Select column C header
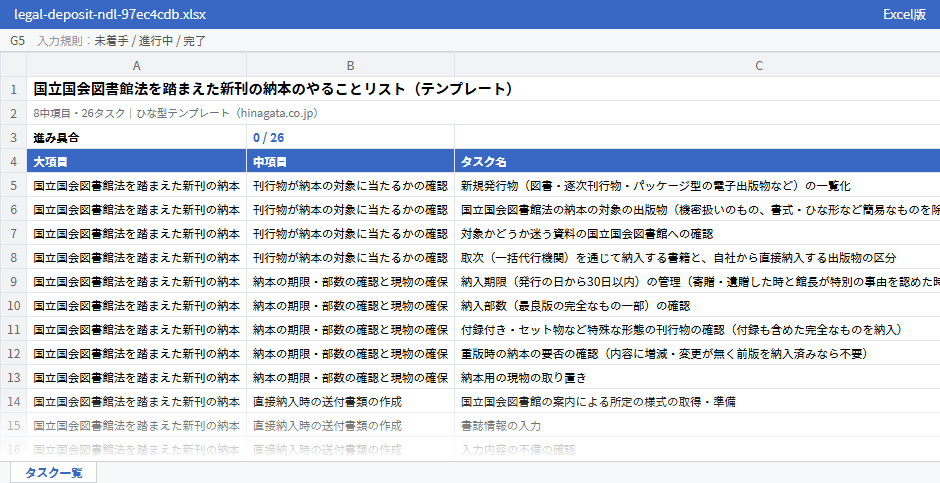 click(x=697, y=65)
